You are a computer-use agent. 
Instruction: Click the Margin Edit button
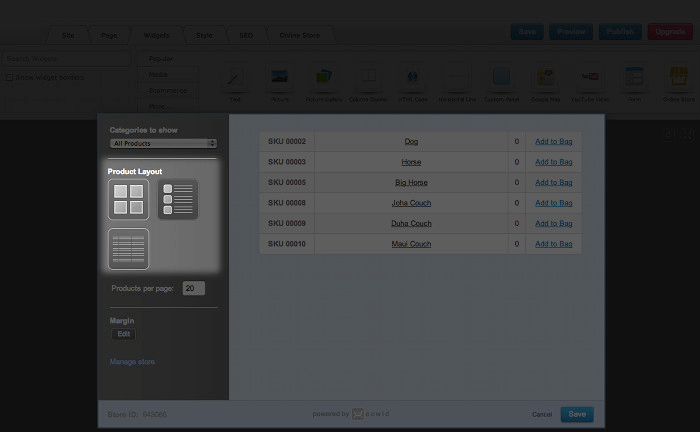tap(124, 334)
